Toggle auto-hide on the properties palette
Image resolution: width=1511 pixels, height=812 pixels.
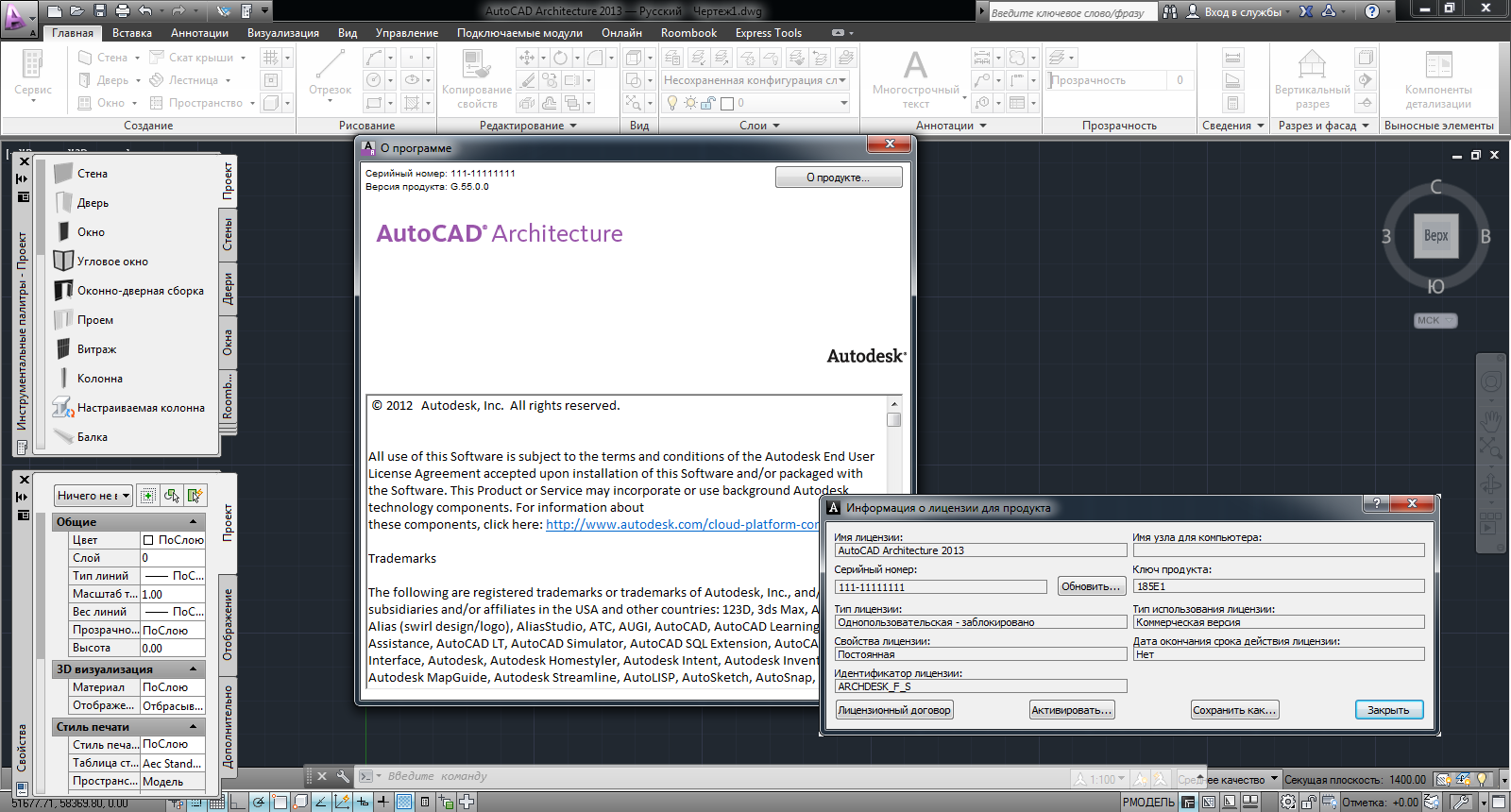pyautogui.click(x=23, y=497)
